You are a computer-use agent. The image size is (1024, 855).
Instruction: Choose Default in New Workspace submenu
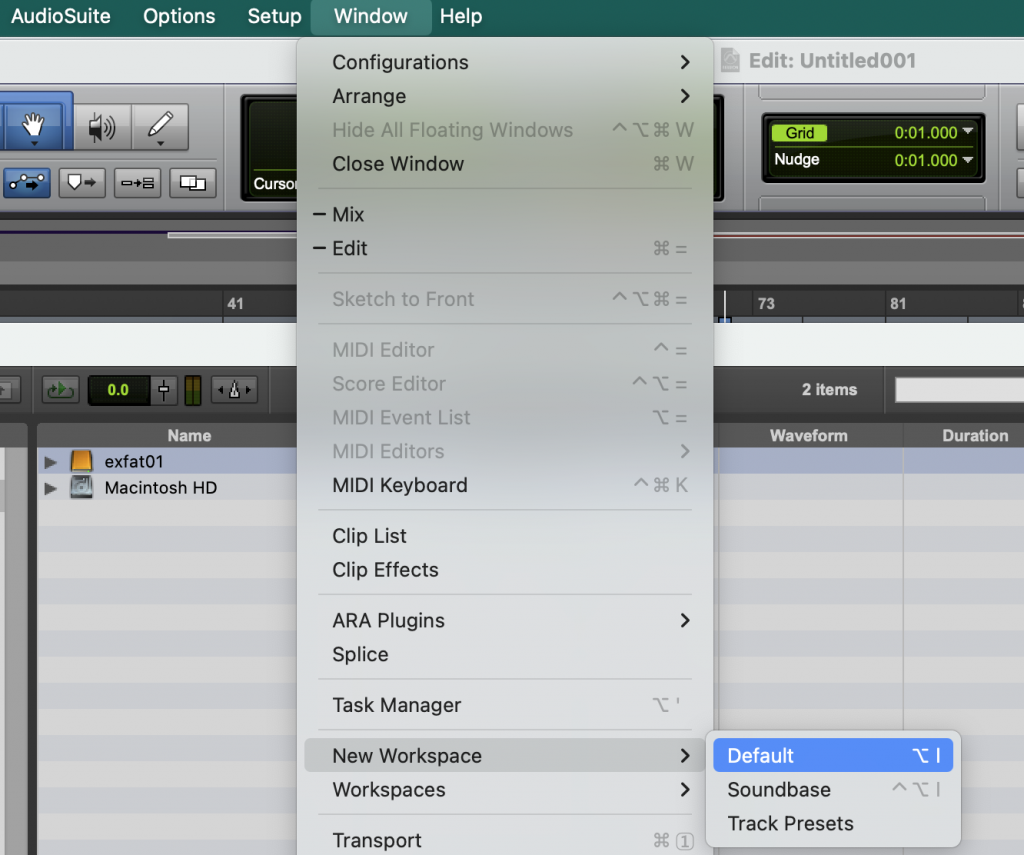point(761,756)
